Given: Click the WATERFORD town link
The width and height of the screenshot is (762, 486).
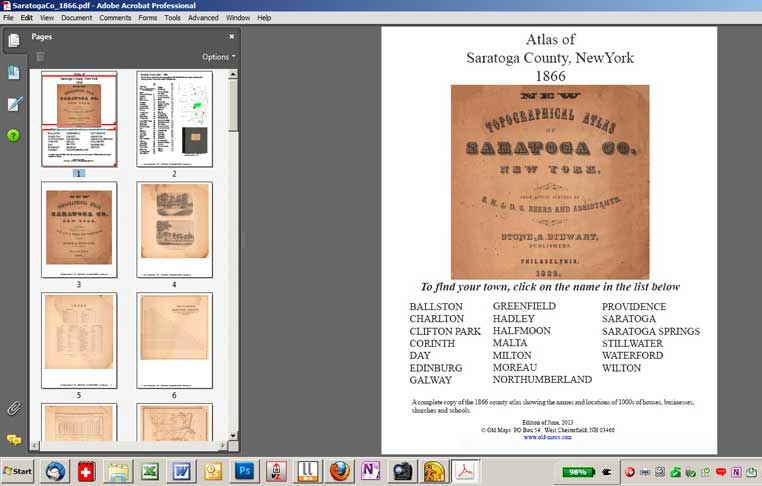Looking at the screenshot, I should tap(632, 356).
